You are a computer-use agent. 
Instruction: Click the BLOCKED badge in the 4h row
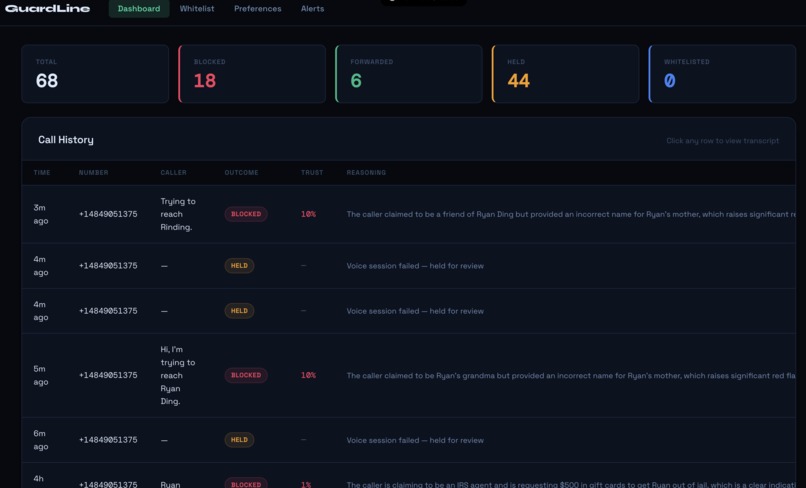[246, 483]
